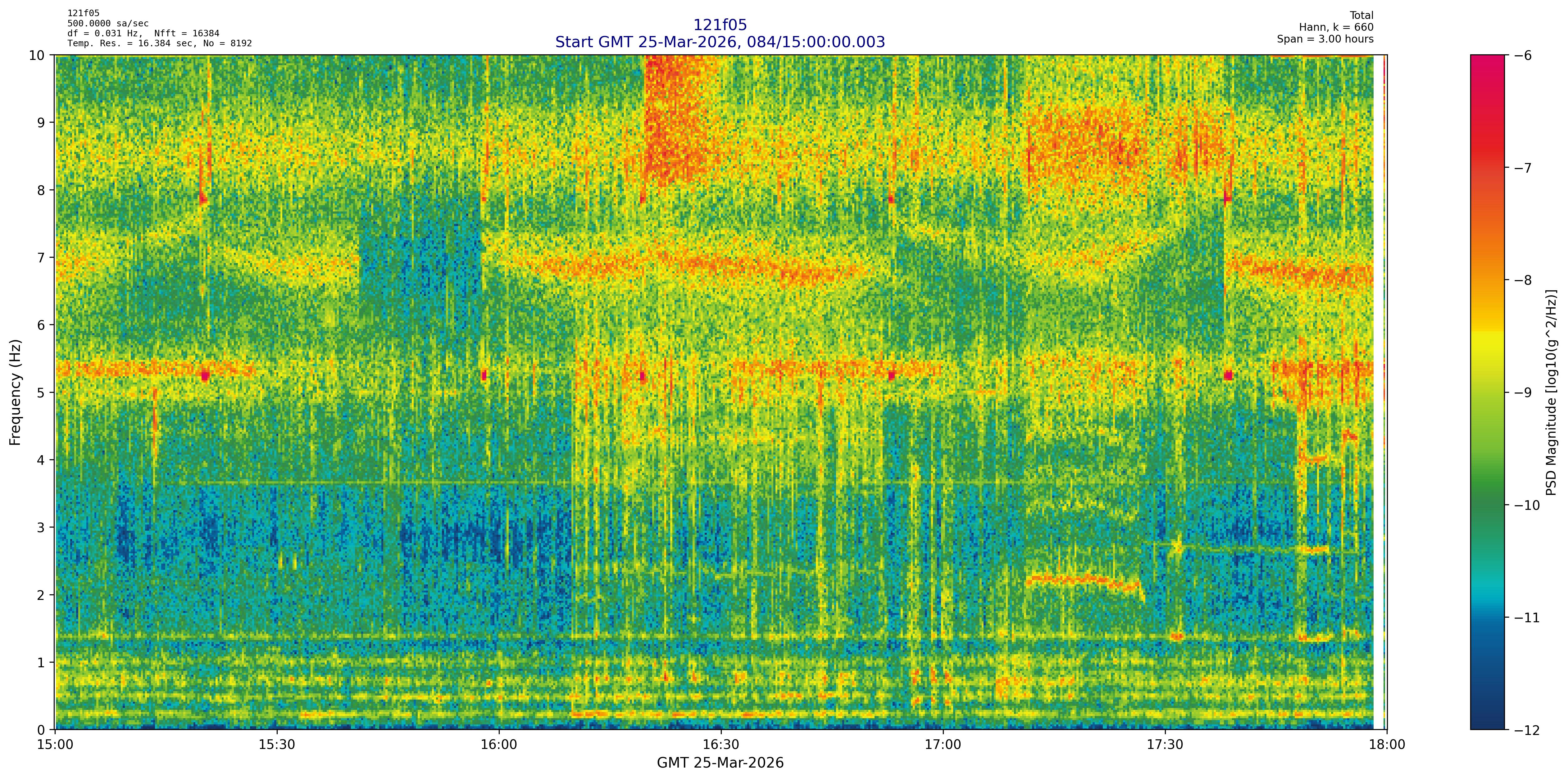Click the 'GMT 25-Mar-2026' x-axis label

[x=720, y=763]
